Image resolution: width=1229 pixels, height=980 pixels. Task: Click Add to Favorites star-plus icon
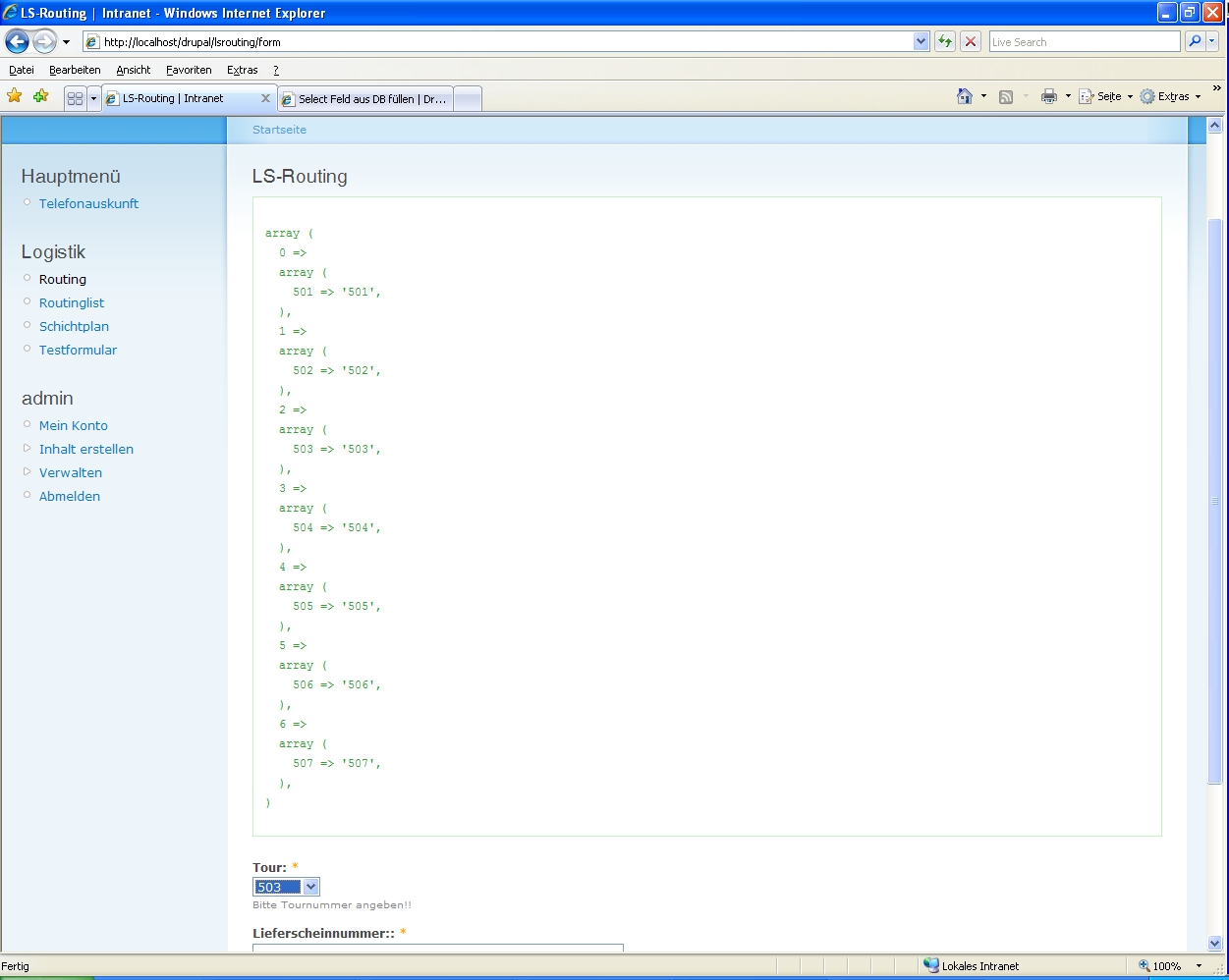click(40, 96)
